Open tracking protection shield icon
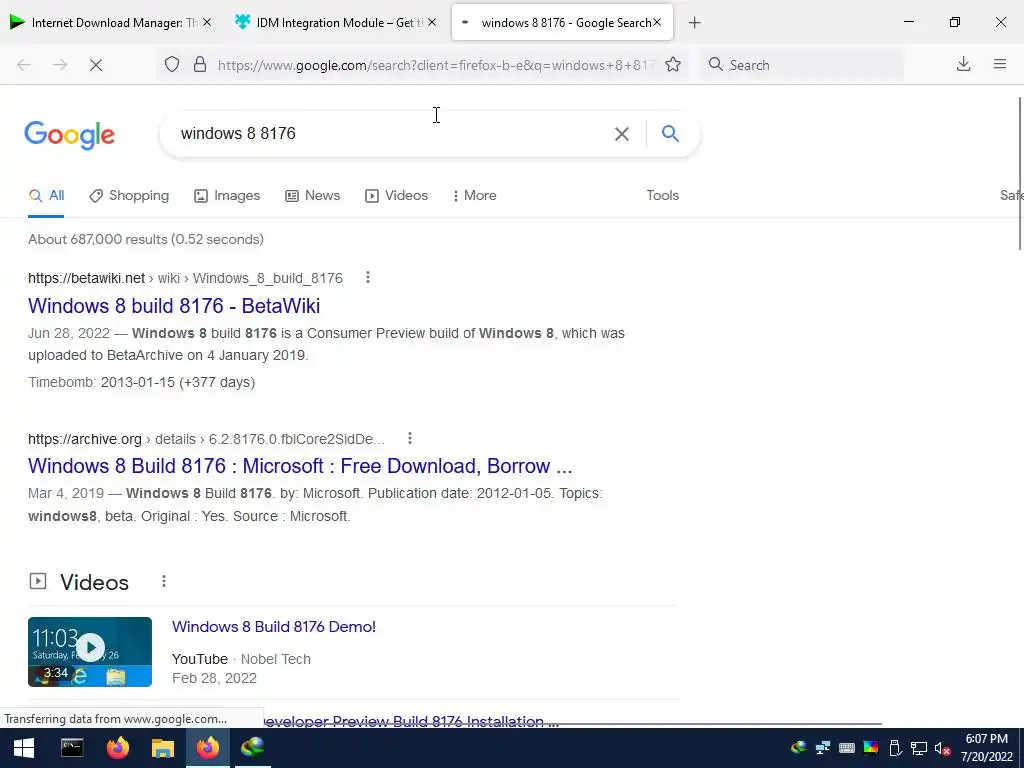The height and width of the screenshot is (768, 1024). pyautogui.click(x=172, y=65)
